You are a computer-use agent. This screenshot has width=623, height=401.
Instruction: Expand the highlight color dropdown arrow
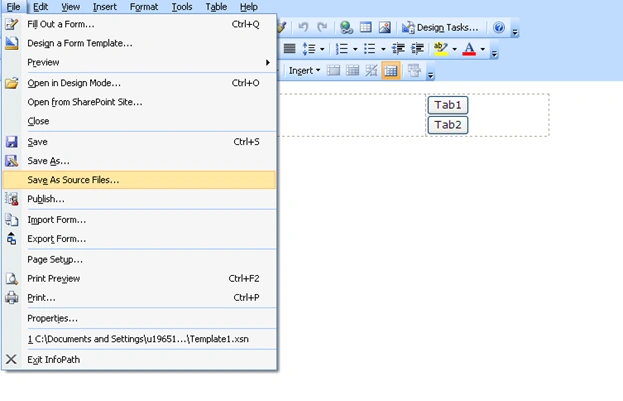tap(455, 49)
